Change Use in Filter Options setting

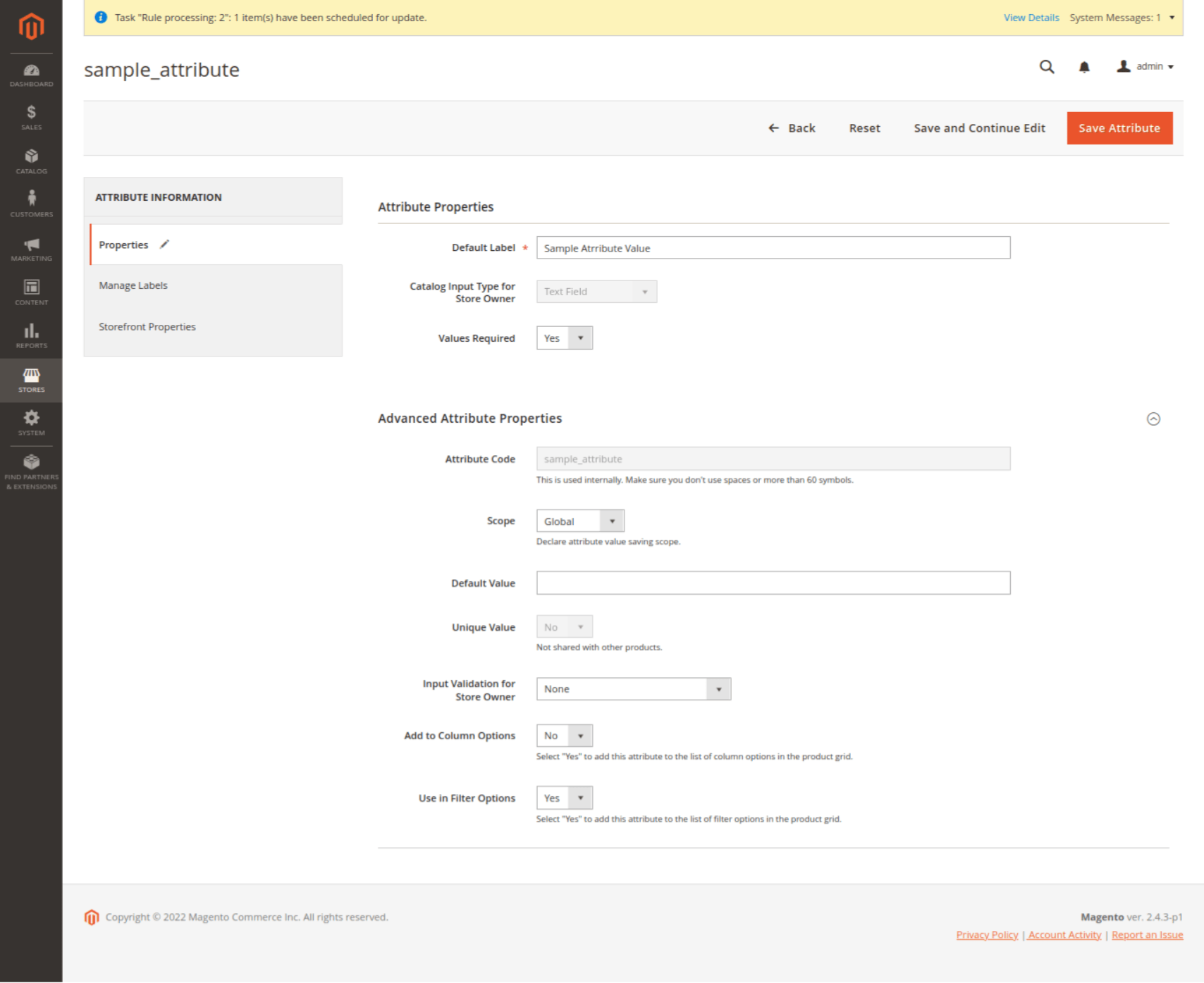click(563, 797)
